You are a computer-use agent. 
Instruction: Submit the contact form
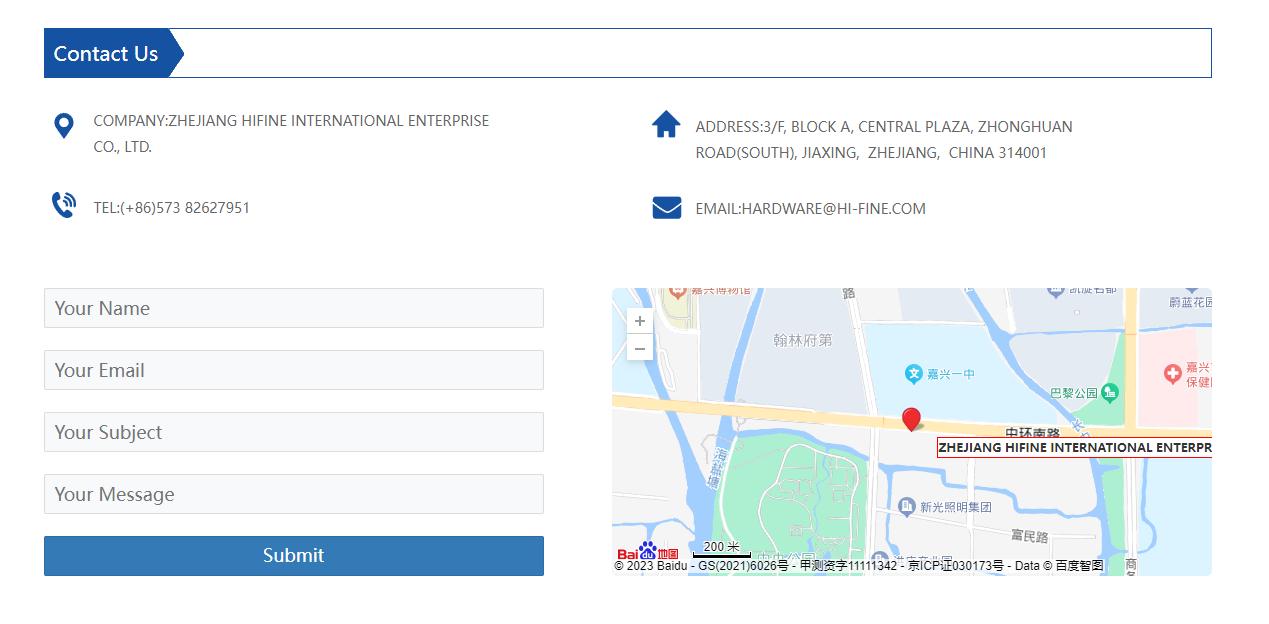tap(294, 556)
